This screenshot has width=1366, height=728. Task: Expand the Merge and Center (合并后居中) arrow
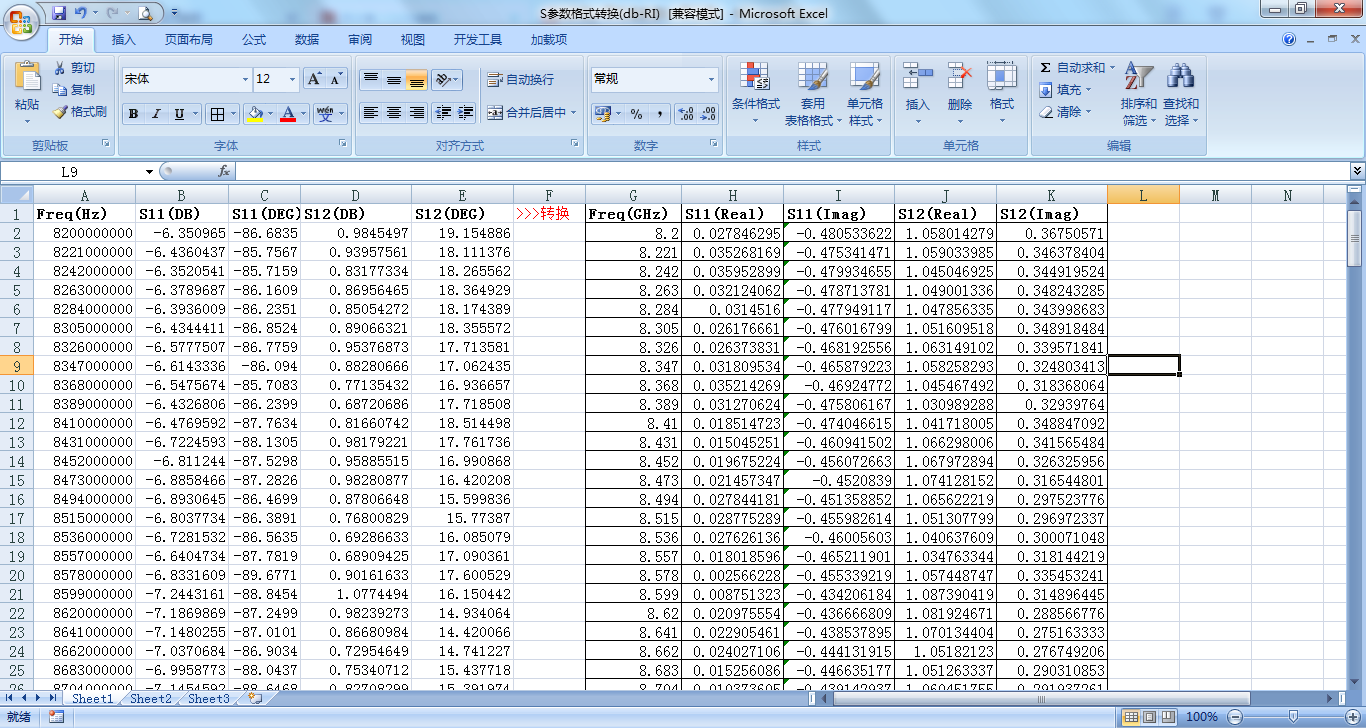tap(574, 113)
